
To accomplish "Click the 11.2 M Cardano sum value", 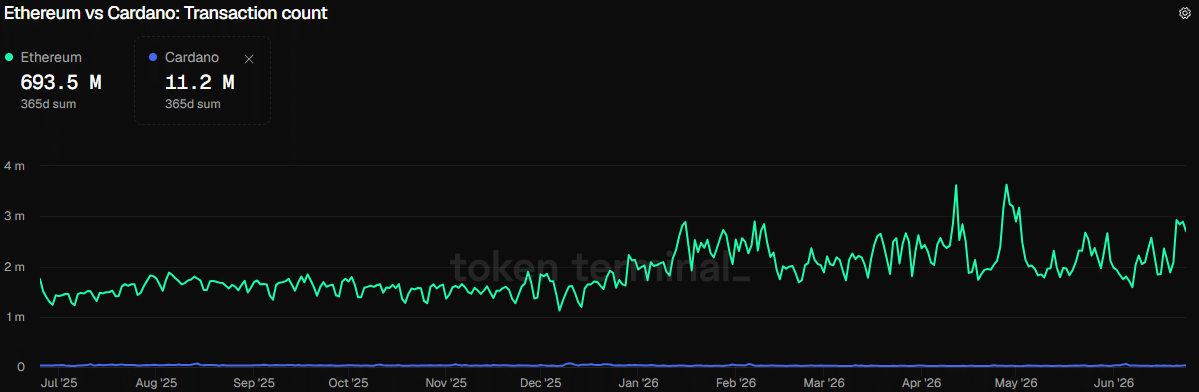I will 200,82.
